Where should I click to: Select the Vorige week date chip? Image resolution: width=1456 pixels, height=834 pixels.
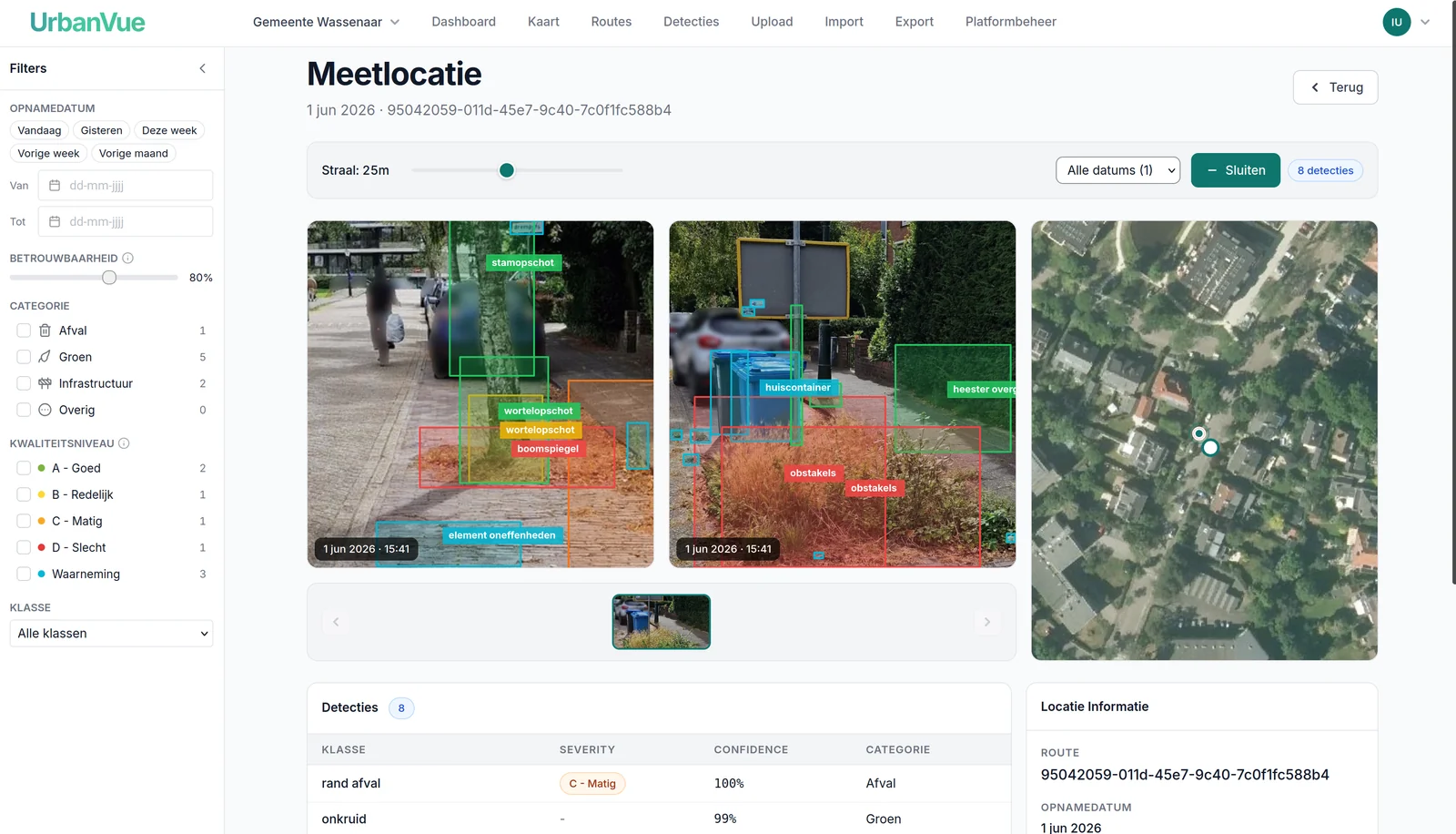pyautogui.click(x=48, y=153)
